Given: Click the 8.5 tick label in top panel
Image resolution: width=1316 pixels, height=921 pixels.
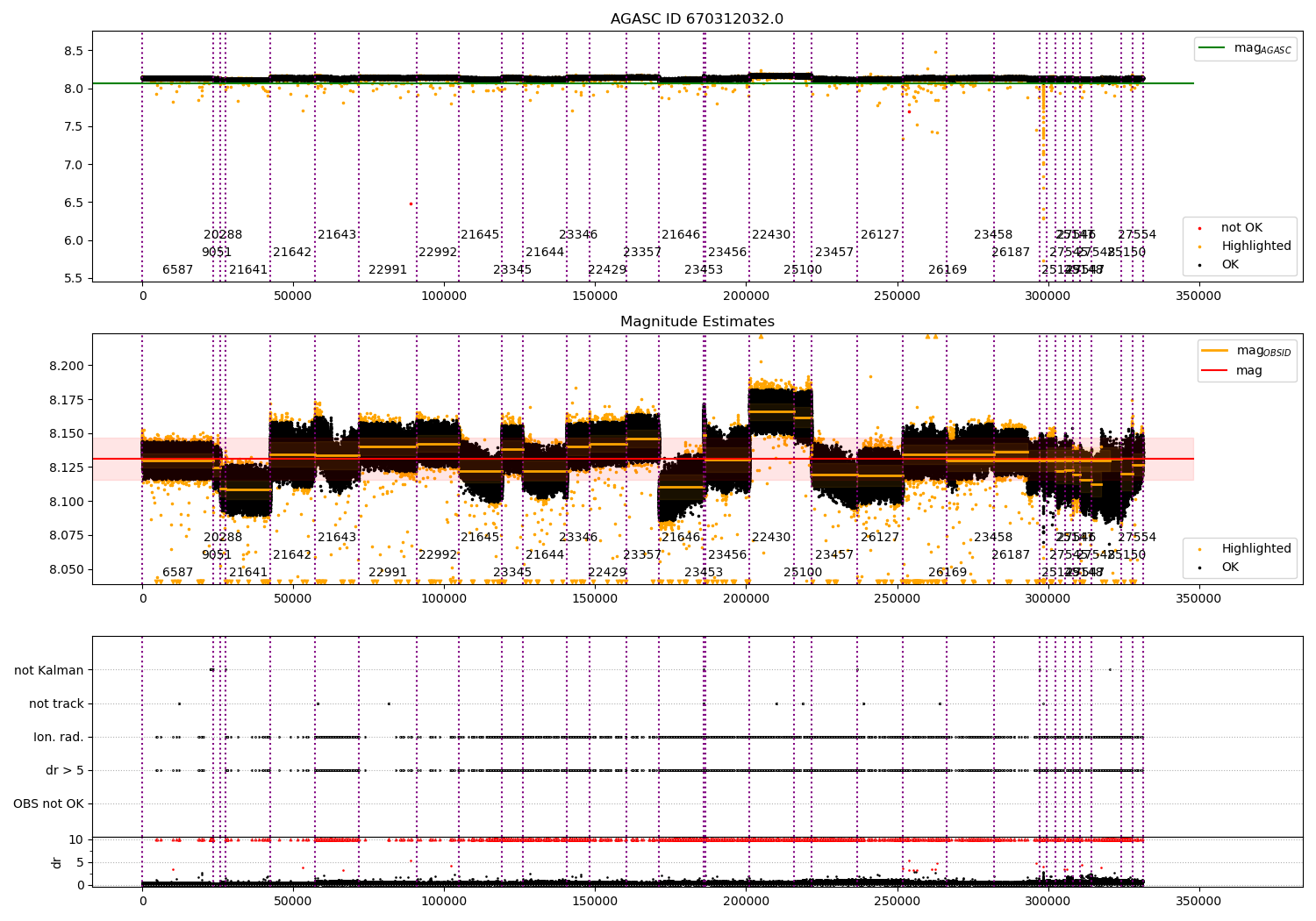Looking at the screenshot, I should [74, 51].
